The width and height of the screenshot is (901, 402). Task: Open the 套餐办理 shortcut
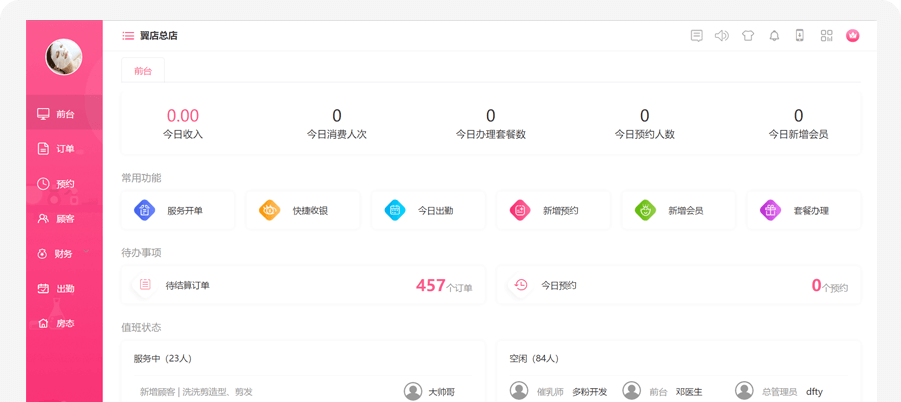click(803, 211)
